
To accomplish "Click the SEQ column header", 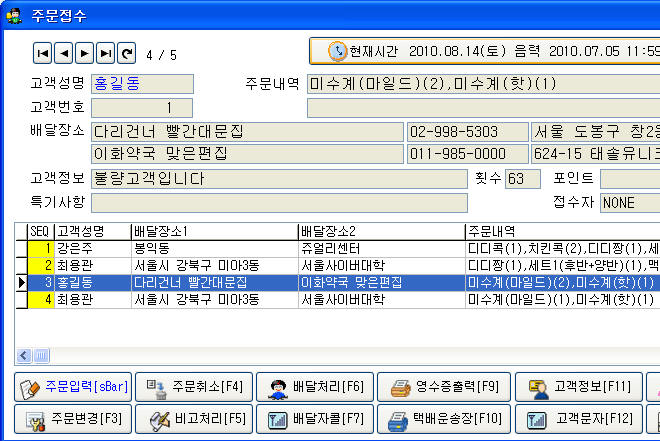I will (x=40, y=231).
